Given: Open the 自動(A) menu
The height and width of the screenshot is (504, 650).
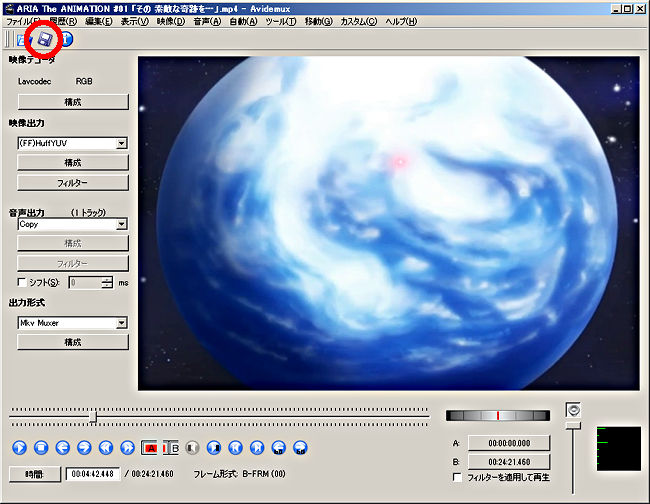Looking at the screenshot, I should coord(243,22).
